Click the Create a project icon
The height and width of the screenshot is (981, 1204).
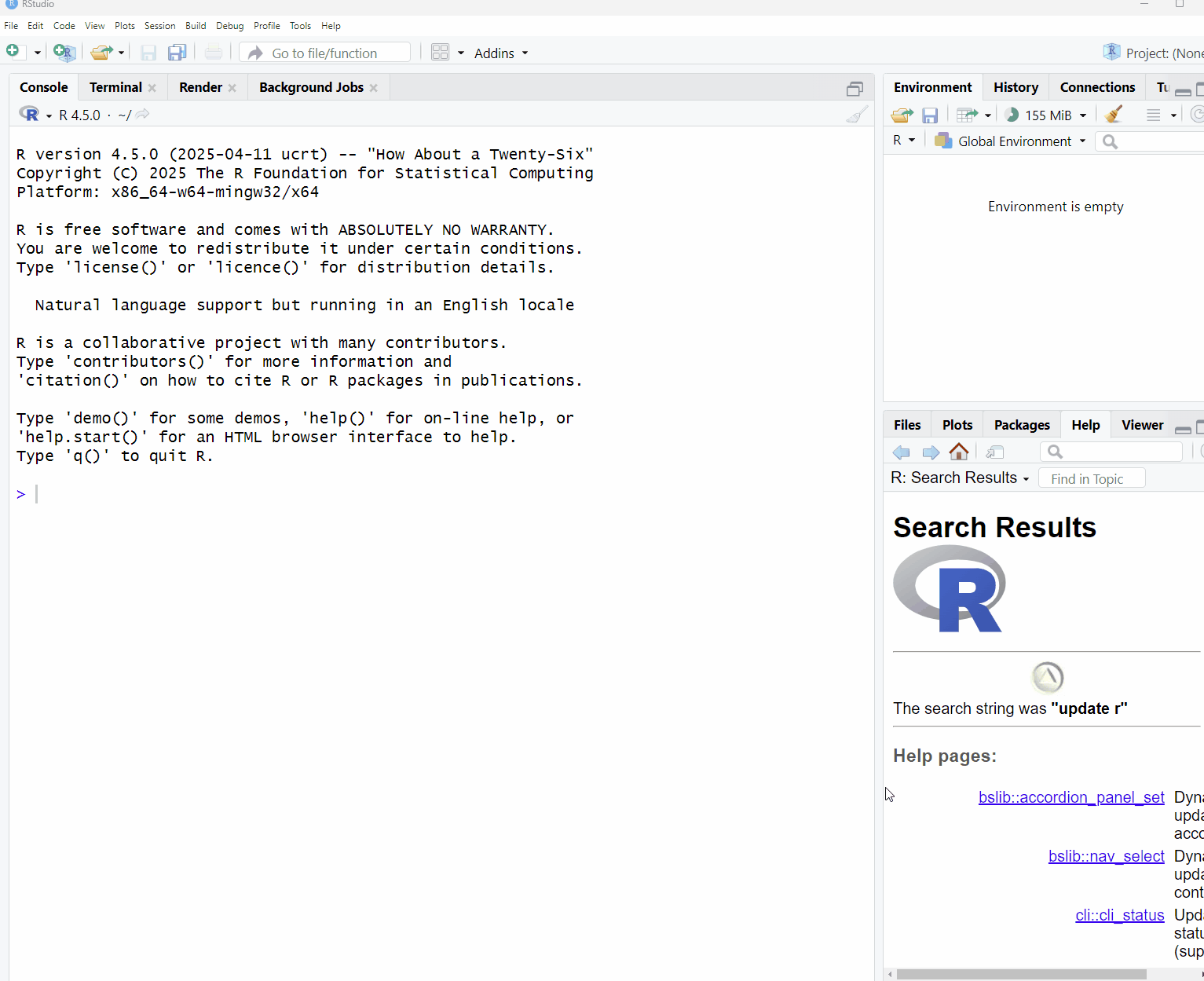click(x=64, y=53)
